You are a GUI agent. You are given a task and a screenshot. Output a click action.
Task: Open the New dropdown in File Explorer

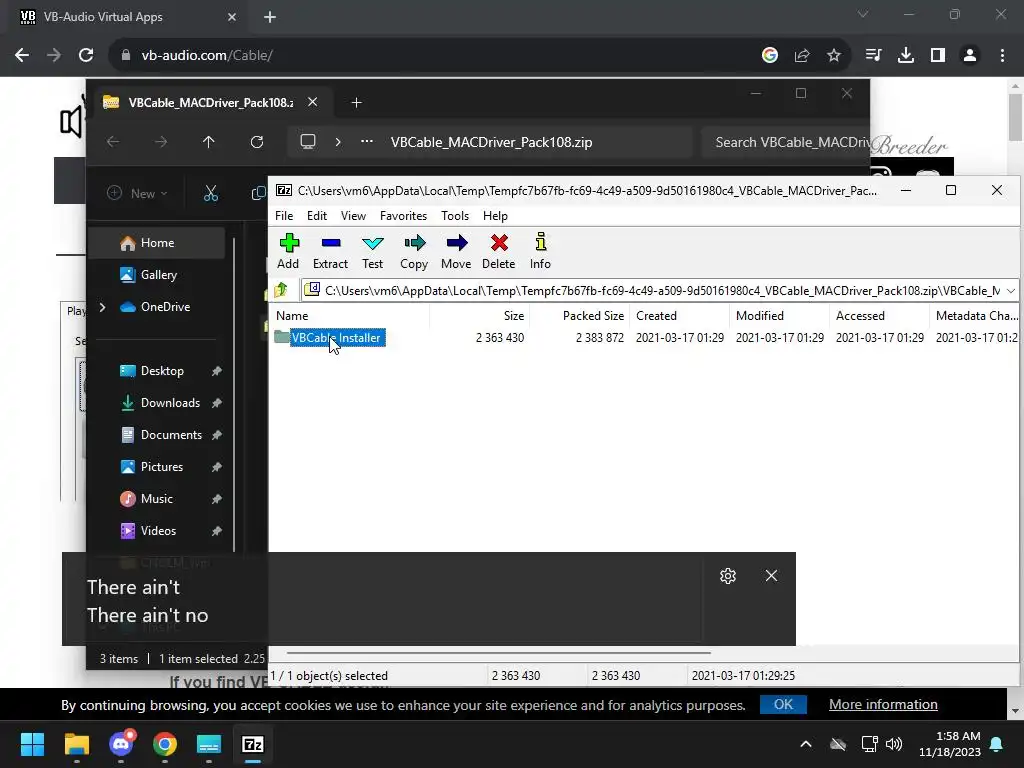point(137,193)
